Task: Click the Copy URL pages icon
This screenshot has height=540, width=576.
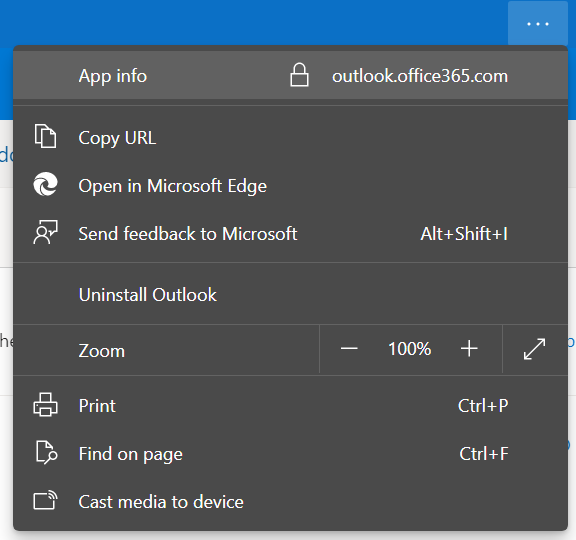Action: pyautogui.click(x=46, y=136)
